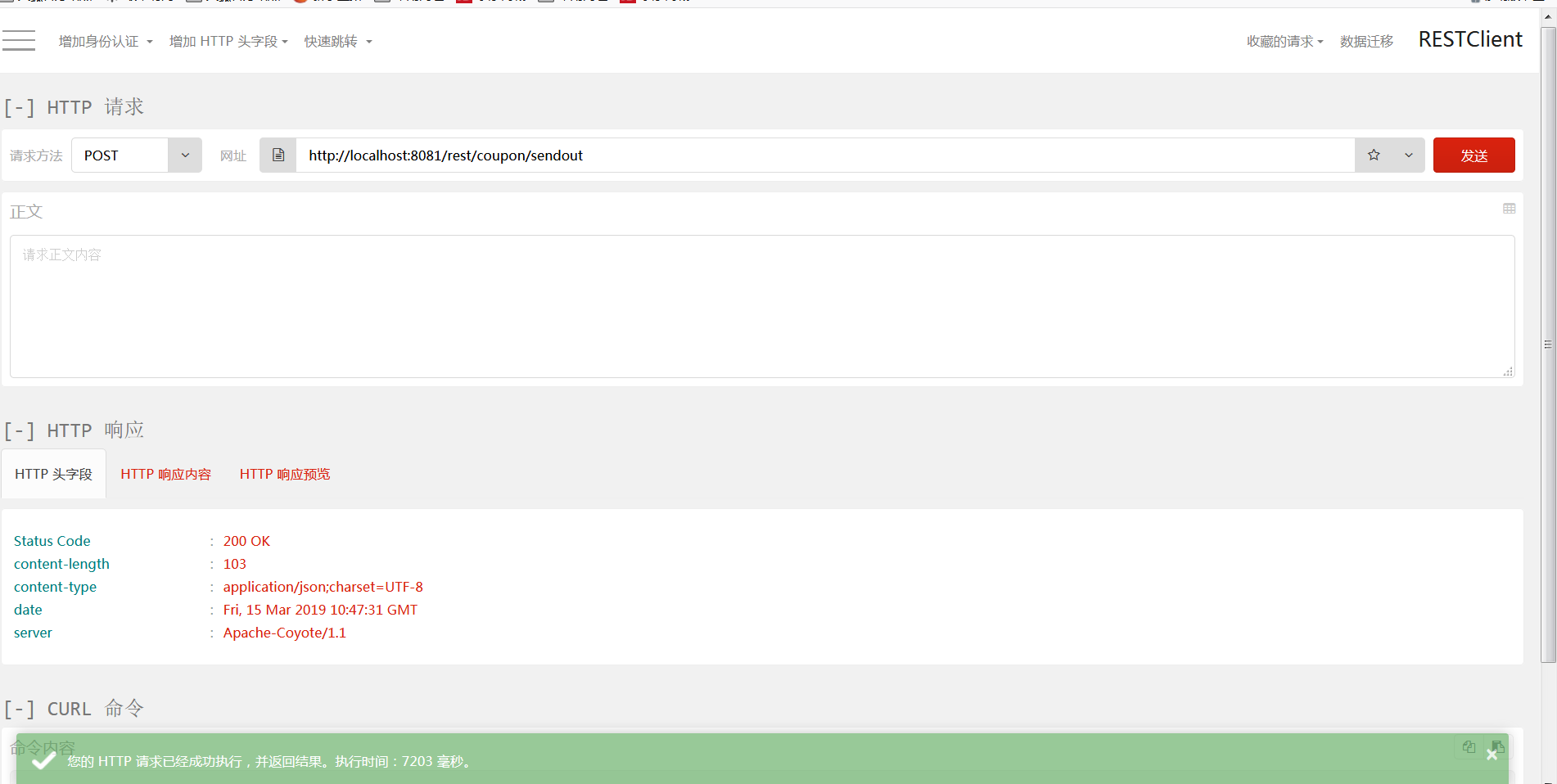Click the red 发送 button
1557x784 pixels.
[x=1474, y=155]
